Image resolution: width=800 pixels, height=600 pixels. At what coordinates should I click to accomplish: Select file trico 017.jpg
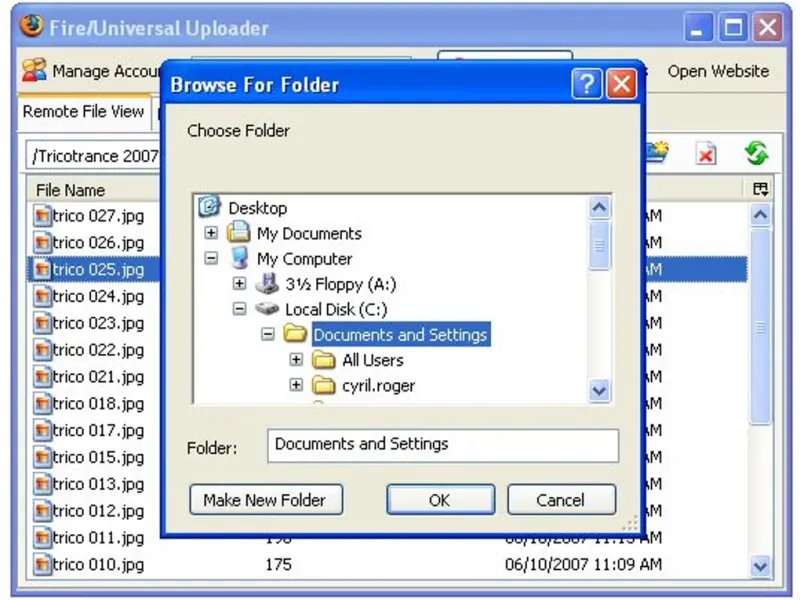pos(98,431)
